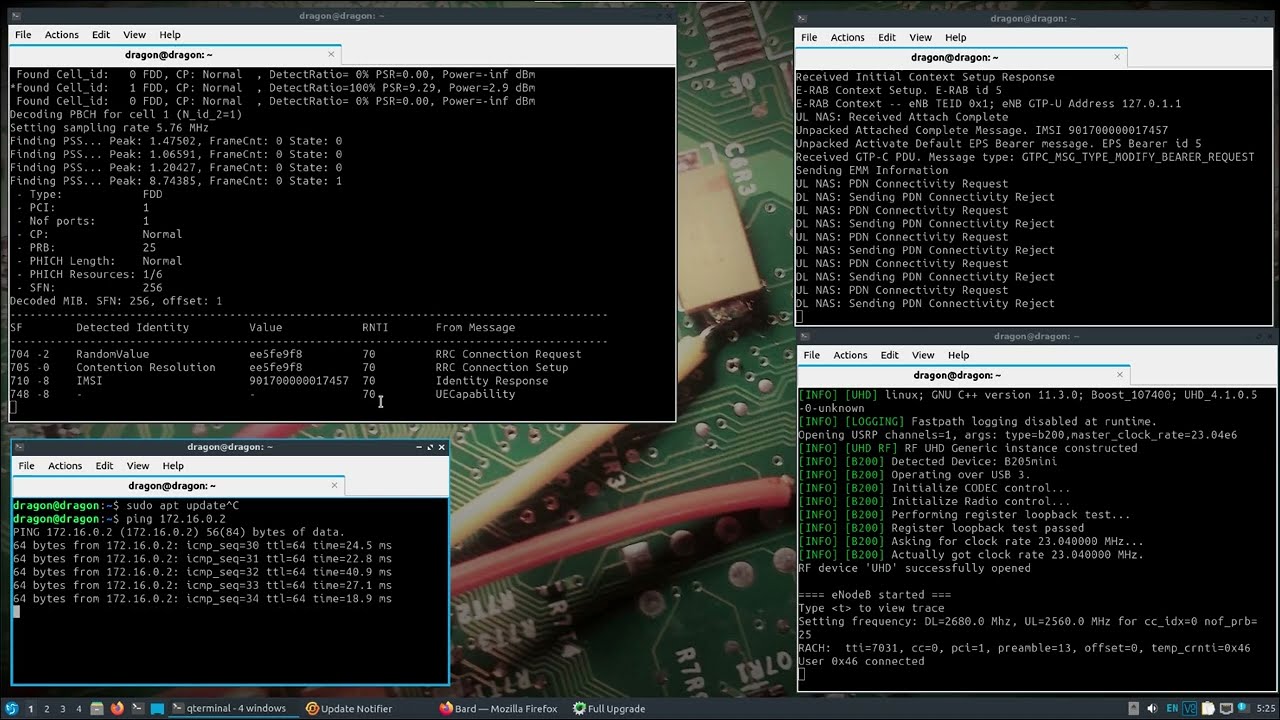Maximize the ping terminal window

coord(430,447)
